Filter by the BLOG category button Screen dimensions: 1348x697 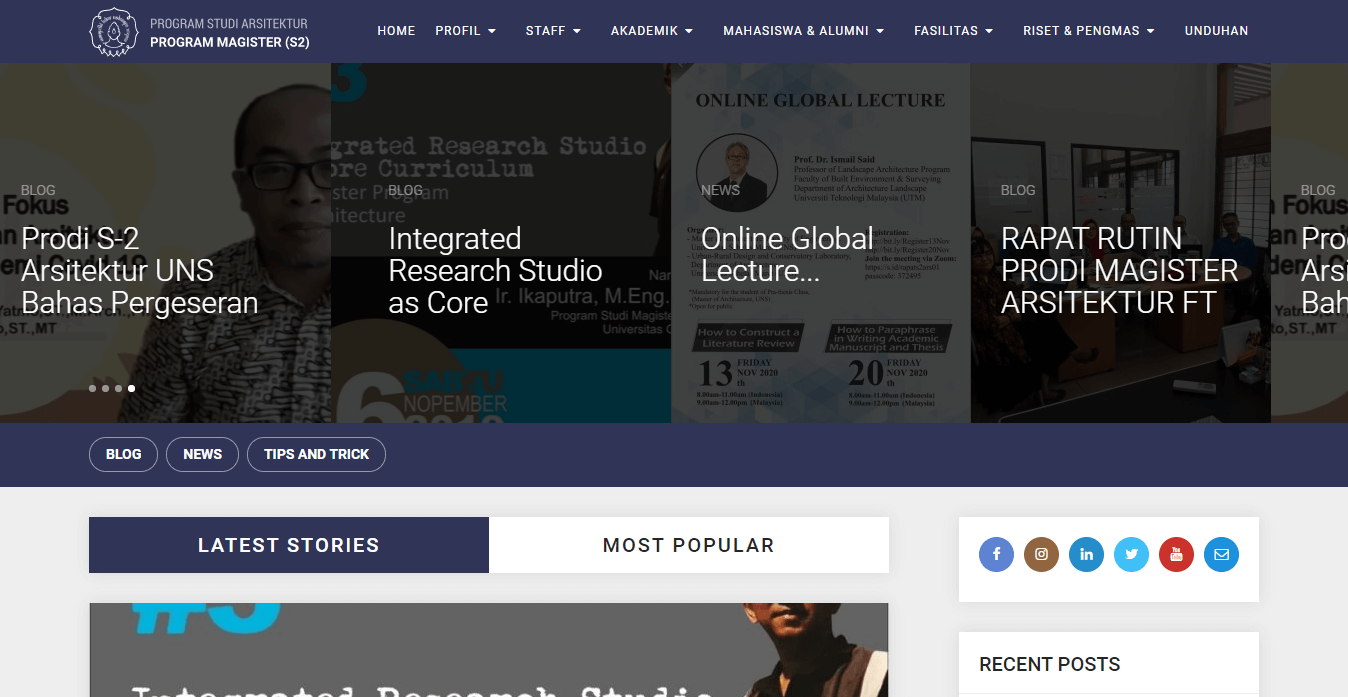click(x=123, y=454)
